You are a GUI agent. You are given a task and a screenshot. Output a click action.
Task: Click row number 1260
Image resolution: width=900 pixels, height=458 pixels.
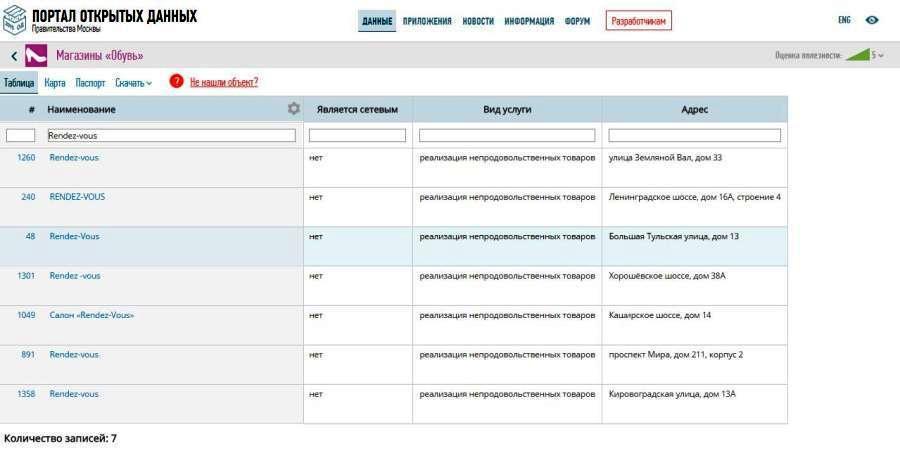pos(26,157)
